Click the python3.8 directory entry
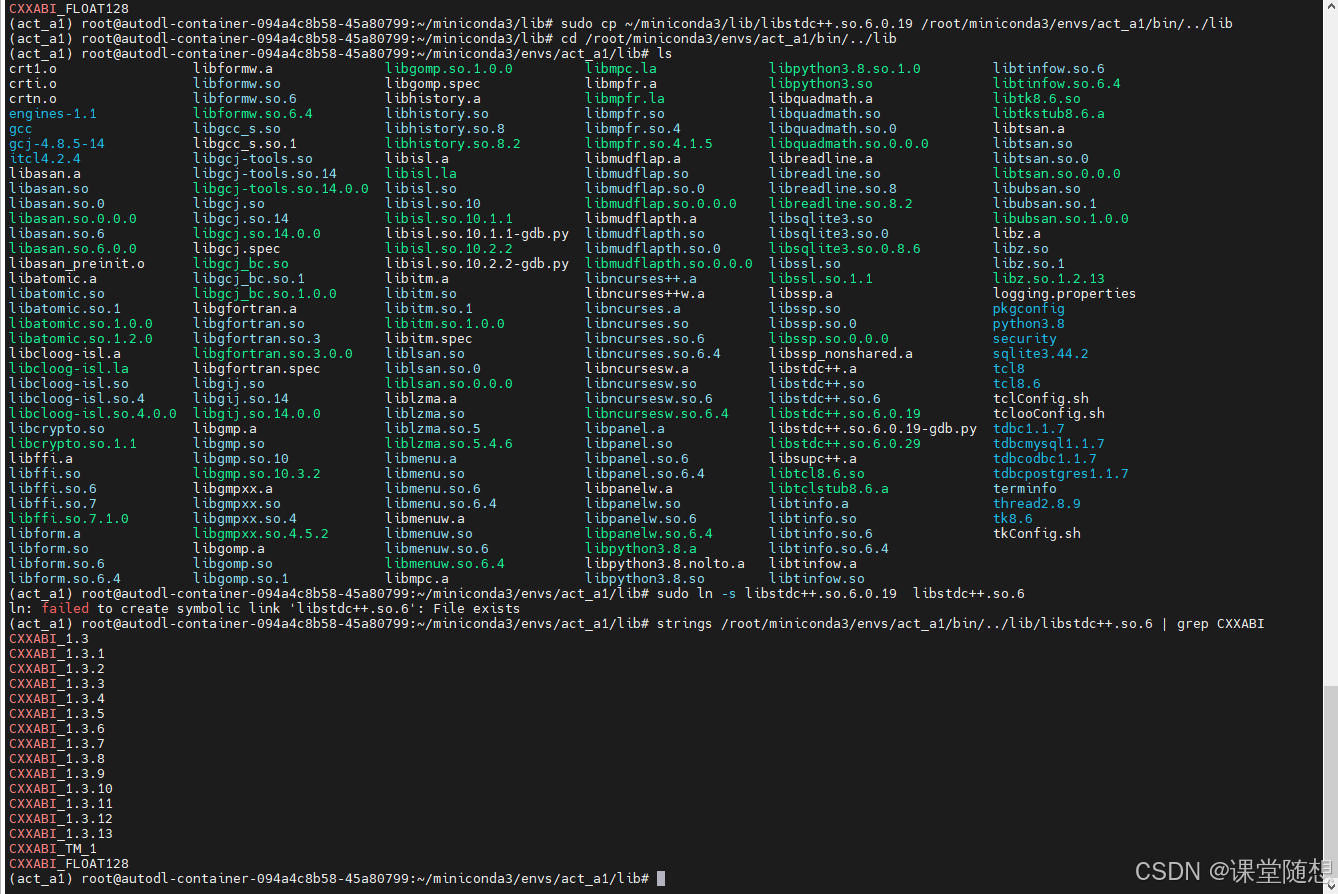 point(1029,323)
